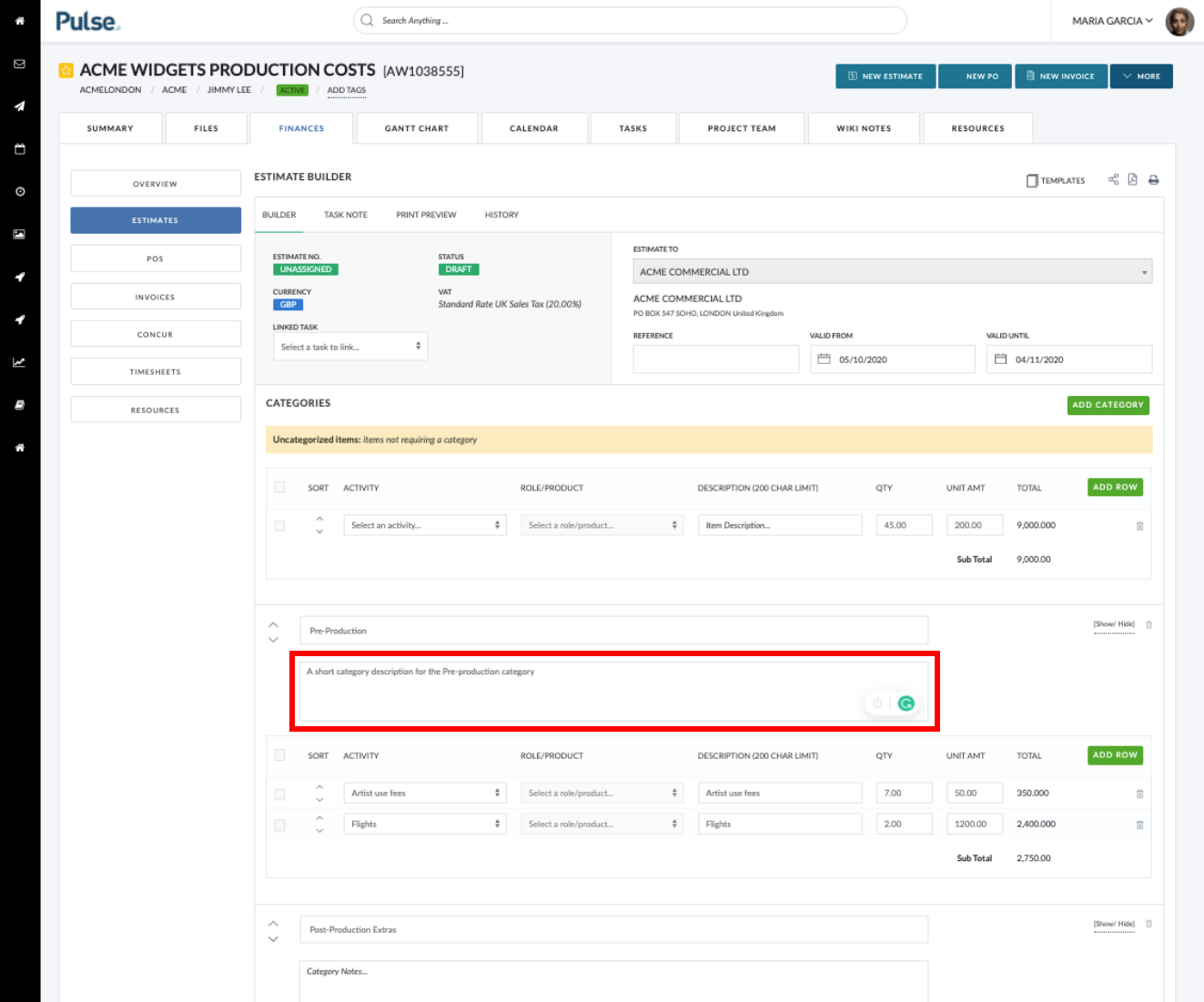Image resolution: width=1204 pixels, height=1002 pixels.
Task: Select the Flights row checkbox
Action: (279, 825)
